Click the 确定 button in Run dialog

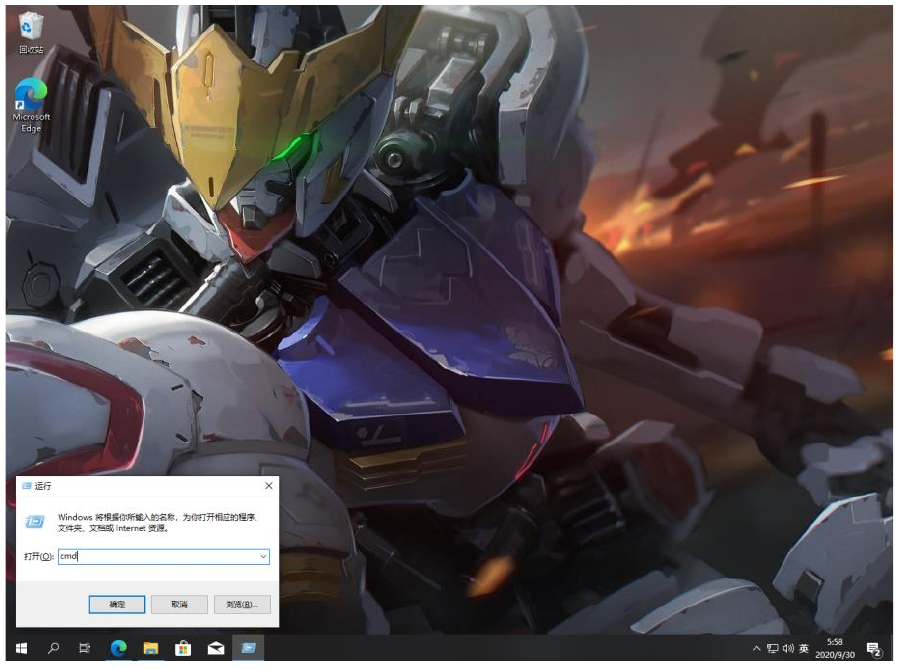point(117,605)
